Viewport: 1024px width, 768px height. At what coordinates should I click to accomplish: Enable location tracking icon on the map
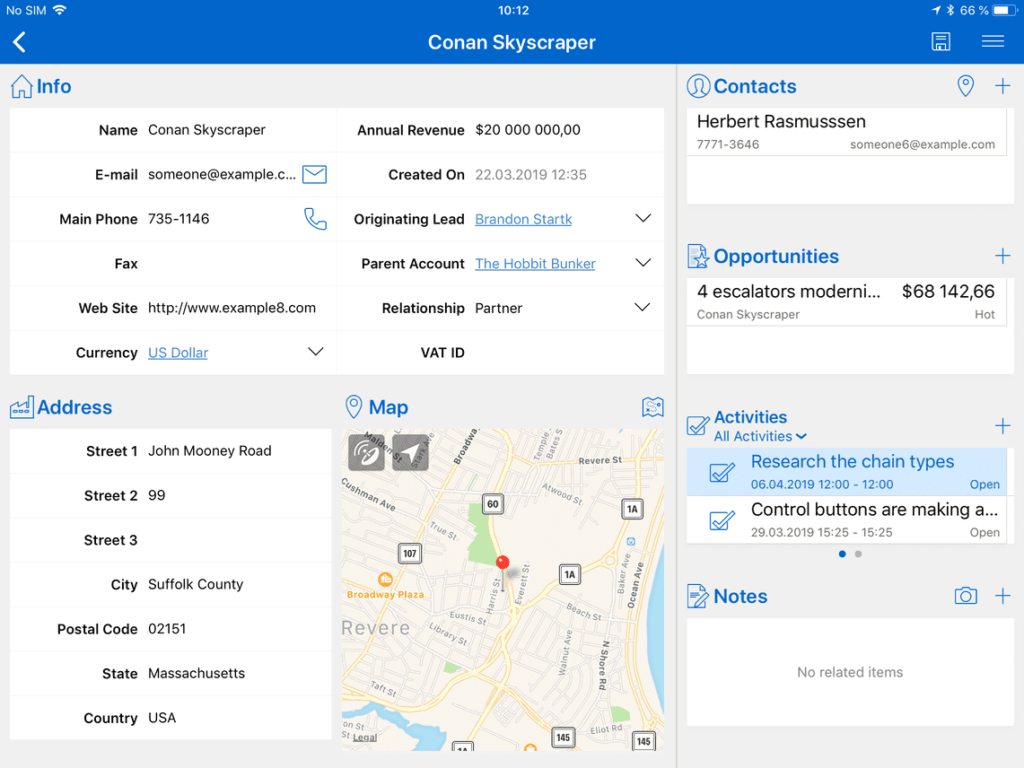(x=367, y=451)
